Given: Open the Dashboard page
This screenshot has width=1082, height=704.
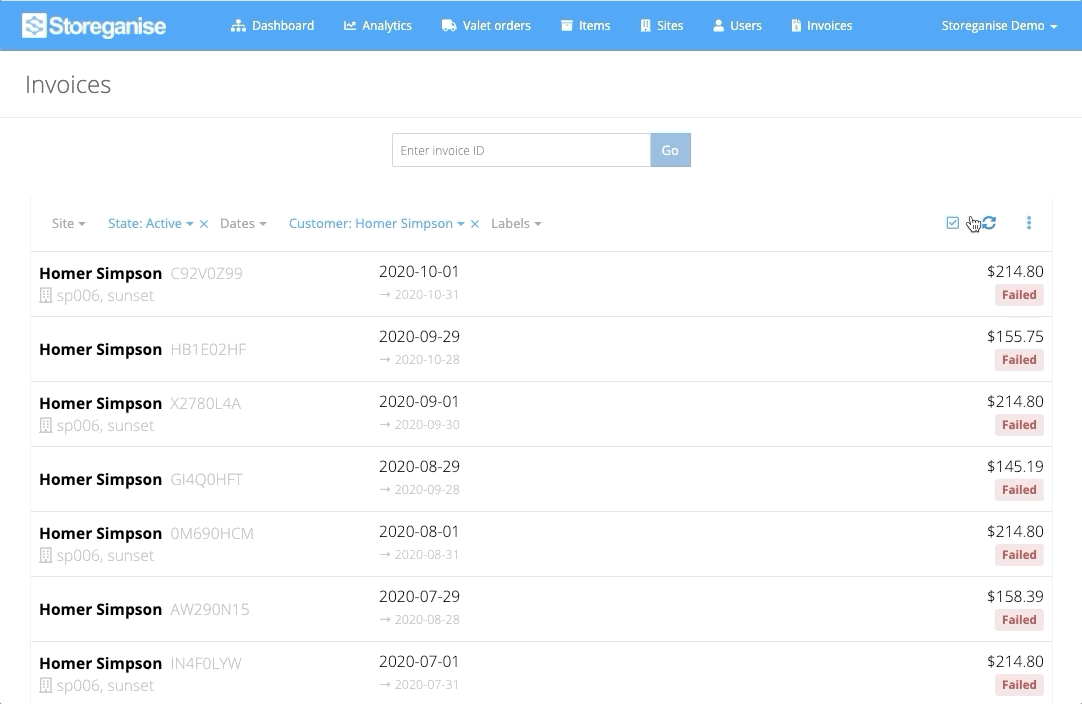Looking at the screenshot, I should coord(273,26).
